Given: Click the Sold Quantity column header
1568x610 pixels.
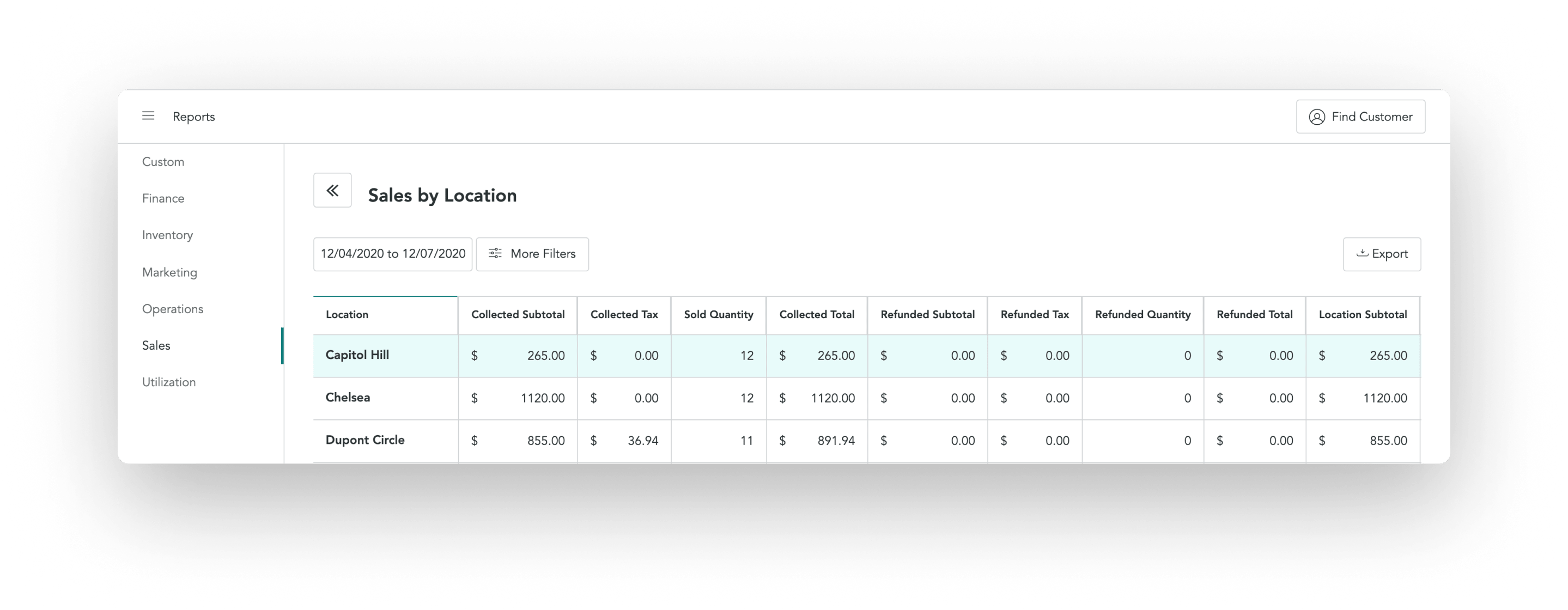Looking at the screenshot, I should pyautogui.click(x=718, y=315).
